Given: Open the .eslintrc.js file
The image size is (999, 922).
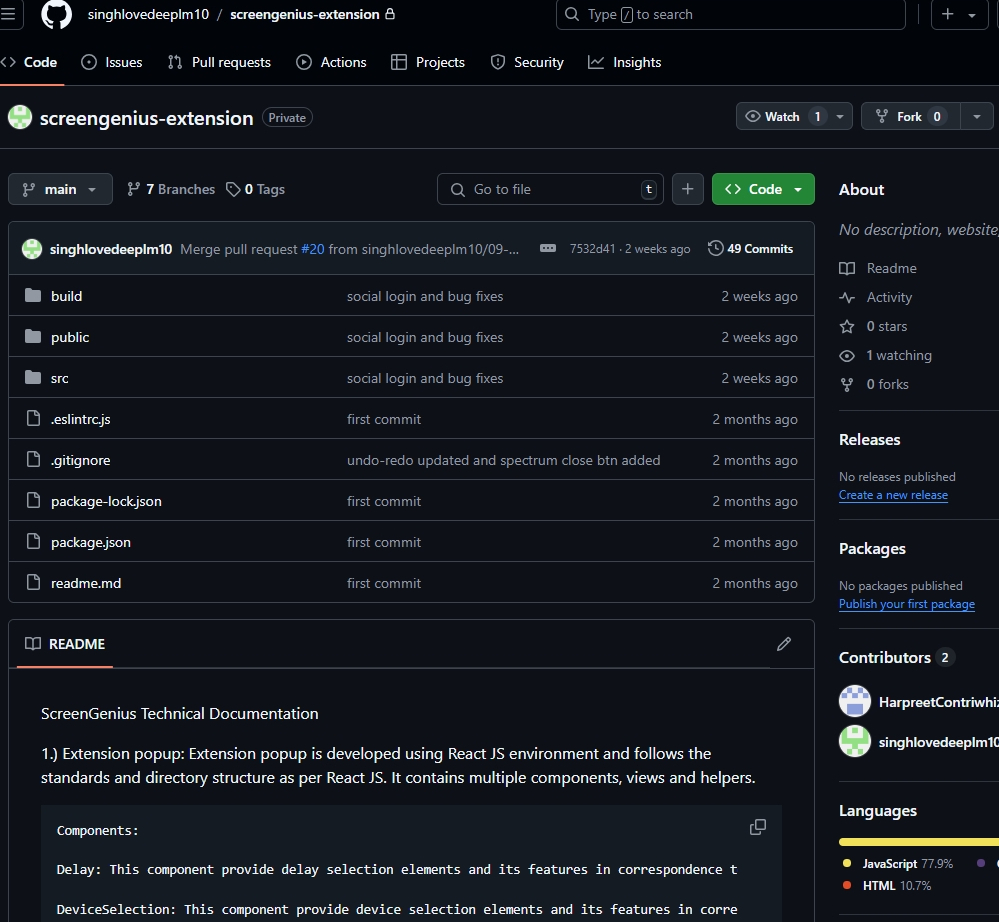Looking at the screenshot, I should click(80, 419).
